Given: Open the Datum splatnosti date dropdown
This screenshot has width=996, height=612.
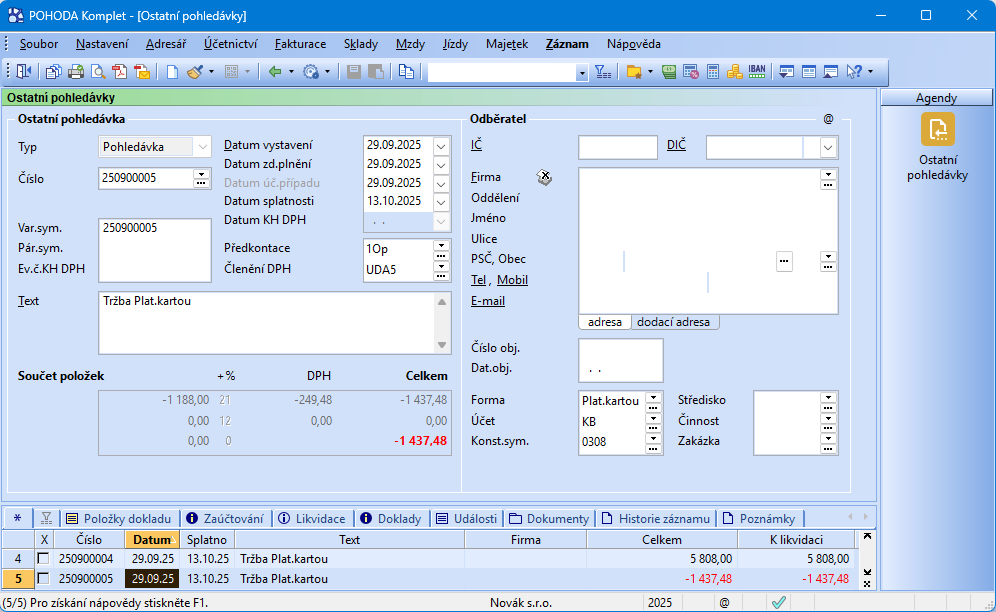Looking at the screenshot, I should tap(442, 202).
